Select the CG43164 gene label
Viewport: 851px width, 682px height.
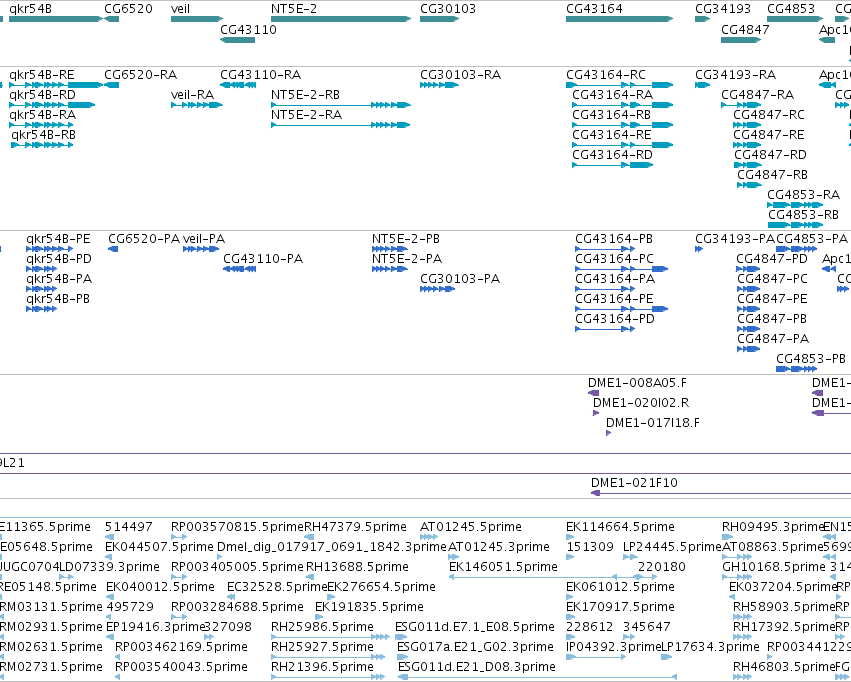[594, 9]
